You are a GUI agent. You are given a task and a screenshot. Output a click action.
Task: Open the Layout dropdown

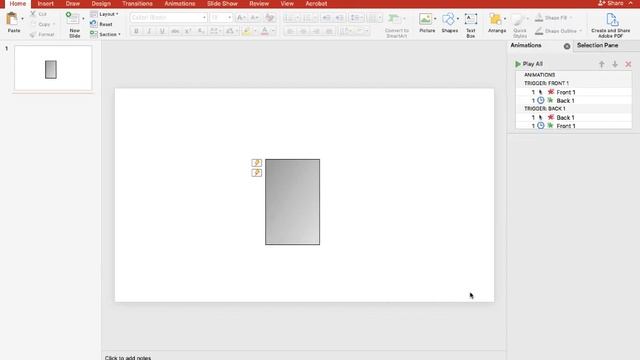[x=104, y=14]
